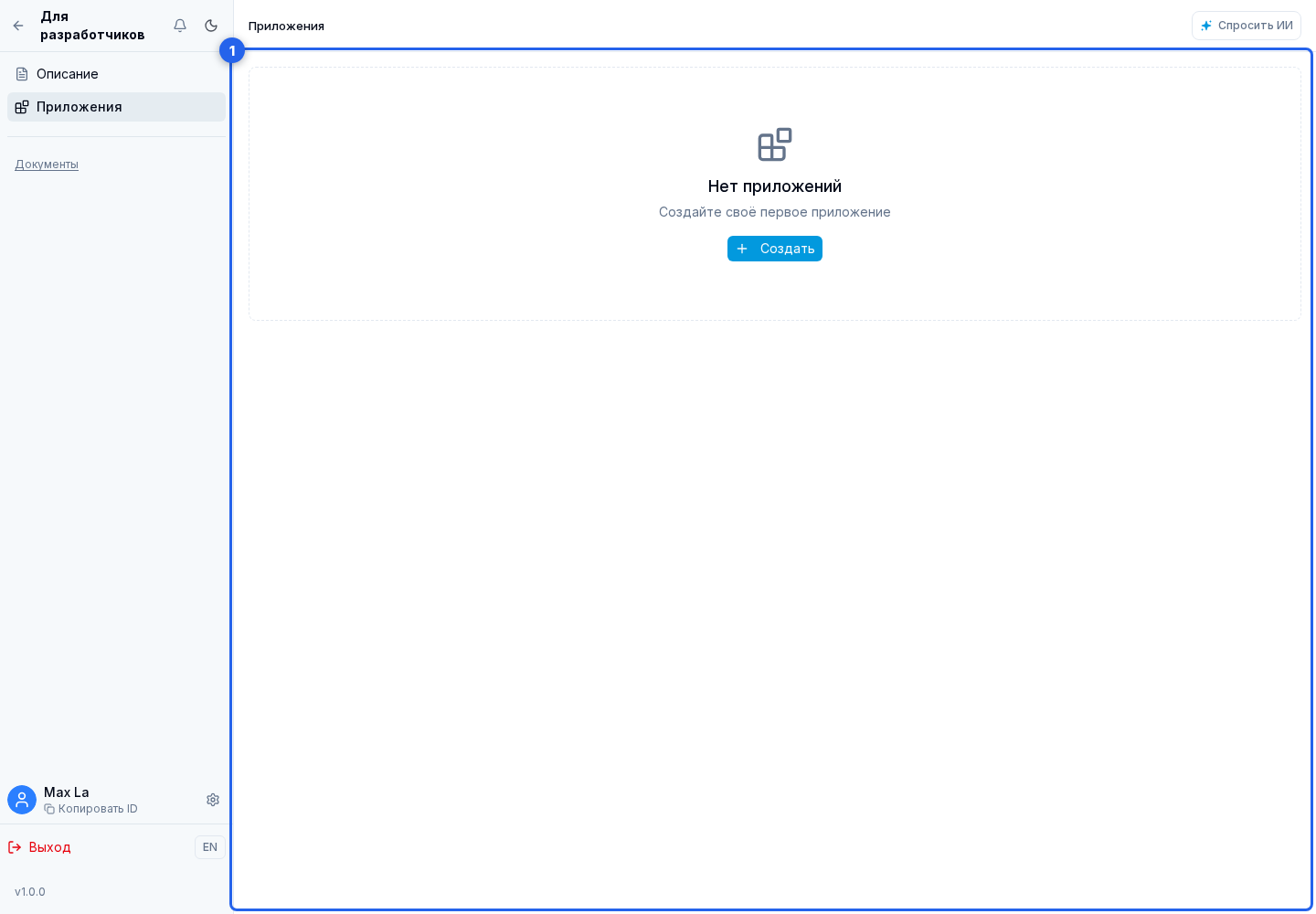Open the Документы link
1316x914 pixels.
[47, 165]
